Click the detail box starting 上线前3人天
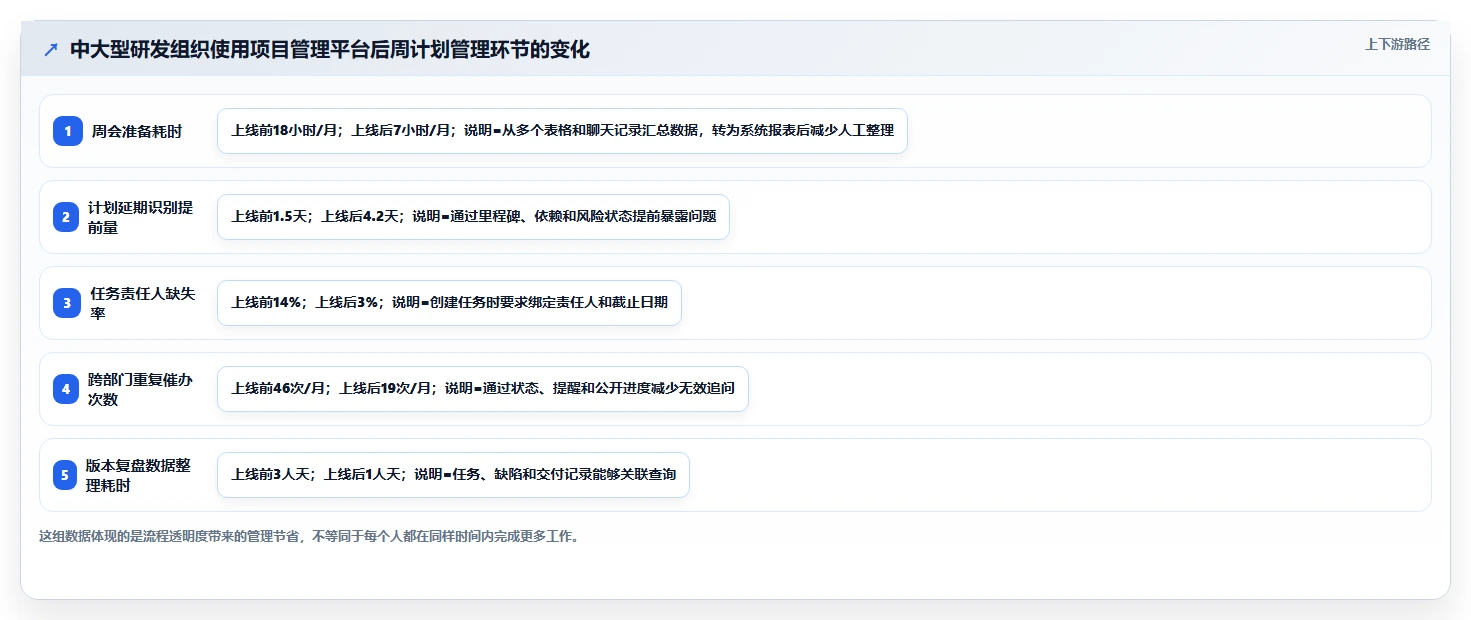The height and width of the screenshot is (620, 1471). [453, 475]
